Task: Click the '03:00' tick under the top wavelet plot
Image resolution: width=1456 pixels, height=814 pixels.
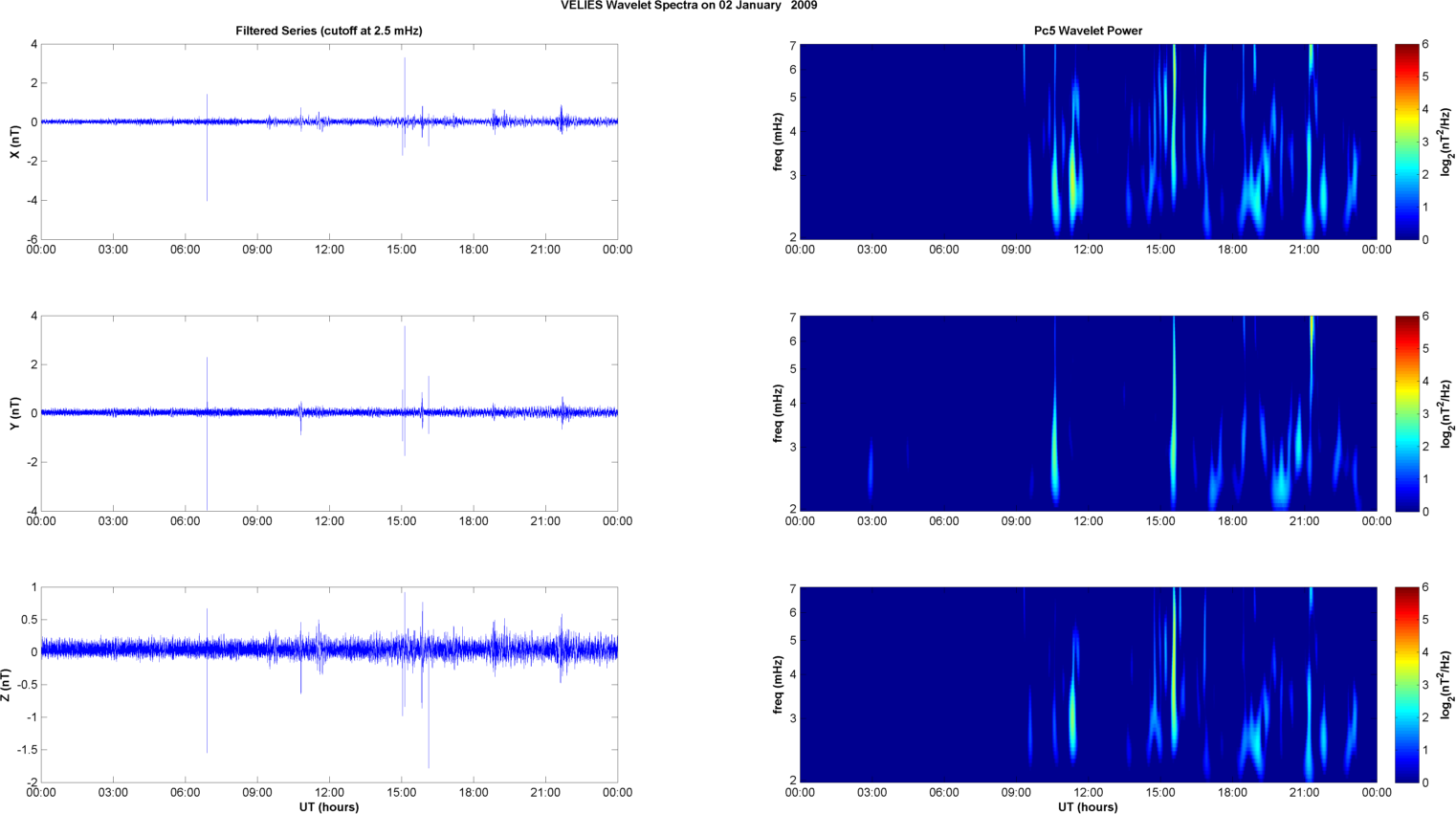Action: point(871,250)
